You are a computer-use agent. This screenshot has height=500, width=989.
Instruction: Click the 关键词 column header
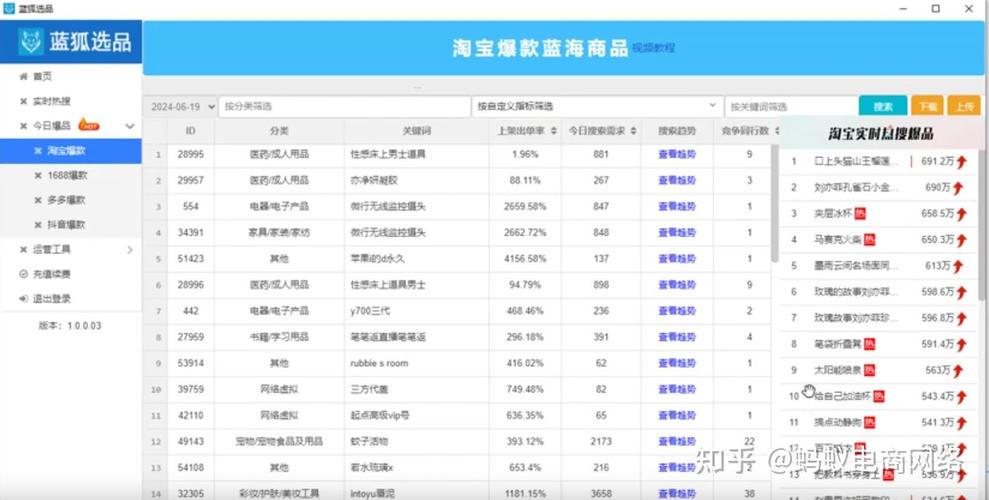[x=416, y=131]
